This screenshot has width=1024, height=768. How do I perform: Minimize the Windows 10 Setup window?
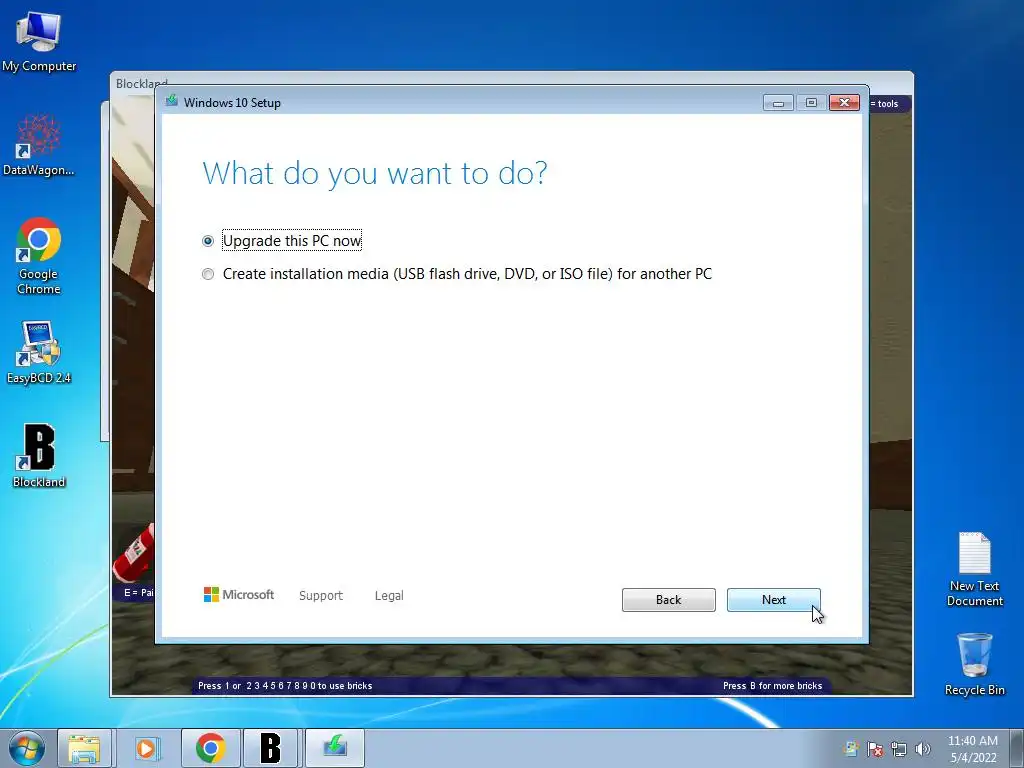point(778,103)
